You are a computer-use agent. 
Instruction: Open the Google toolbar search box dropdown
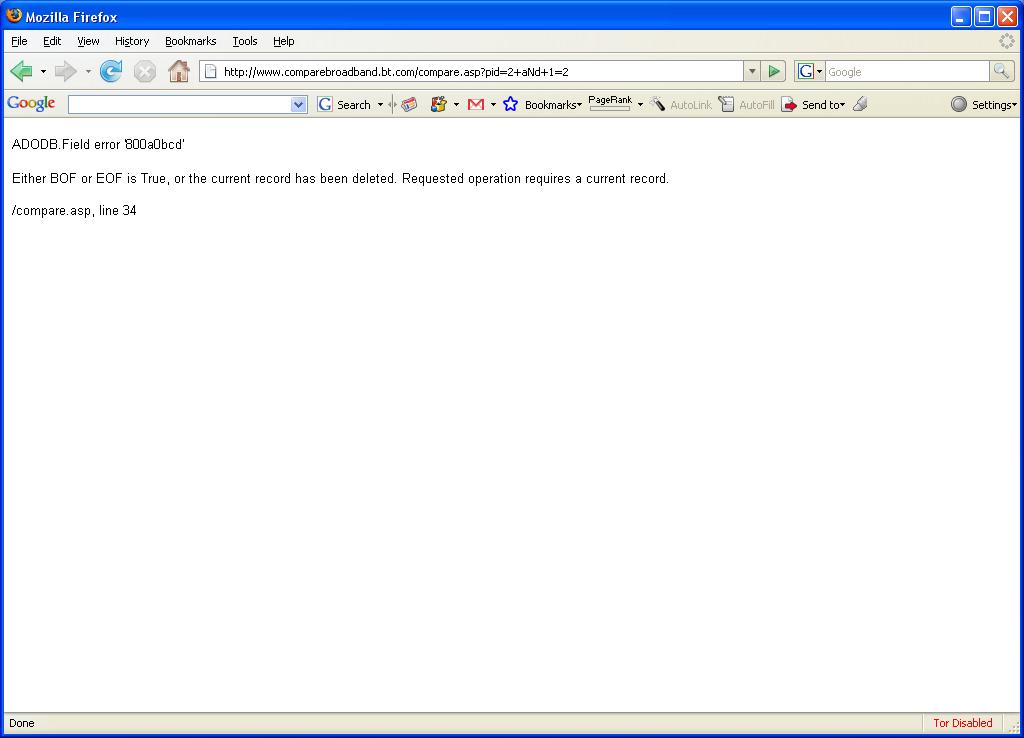pos(298,104)
